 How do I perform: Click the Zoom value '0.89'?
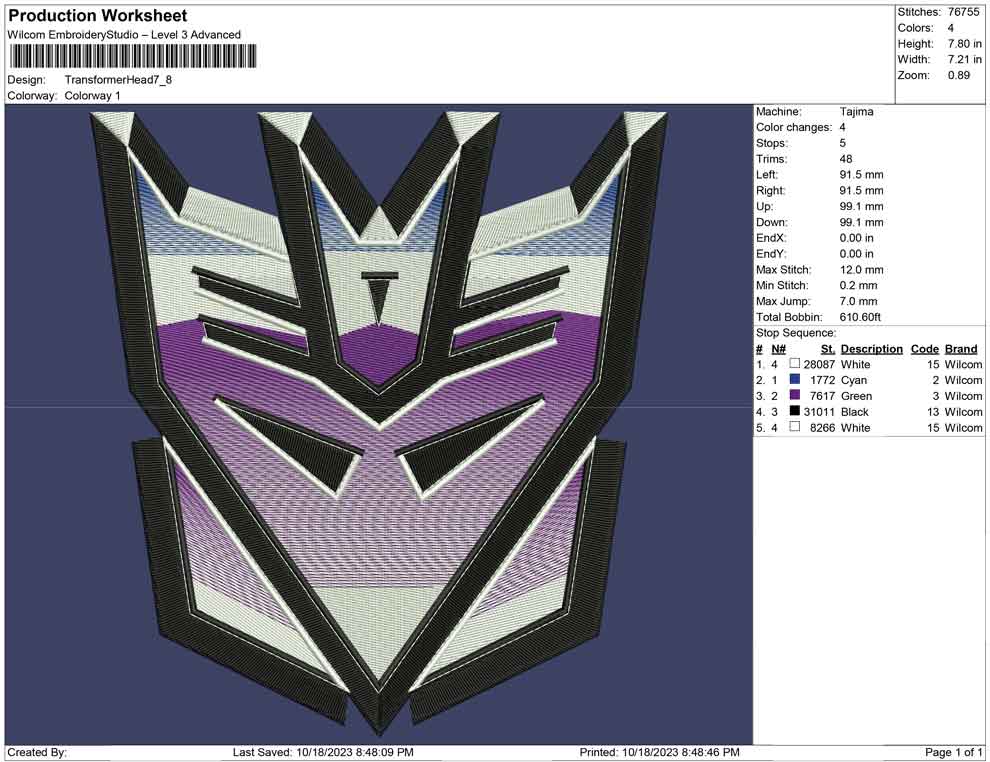pos(958,75)
